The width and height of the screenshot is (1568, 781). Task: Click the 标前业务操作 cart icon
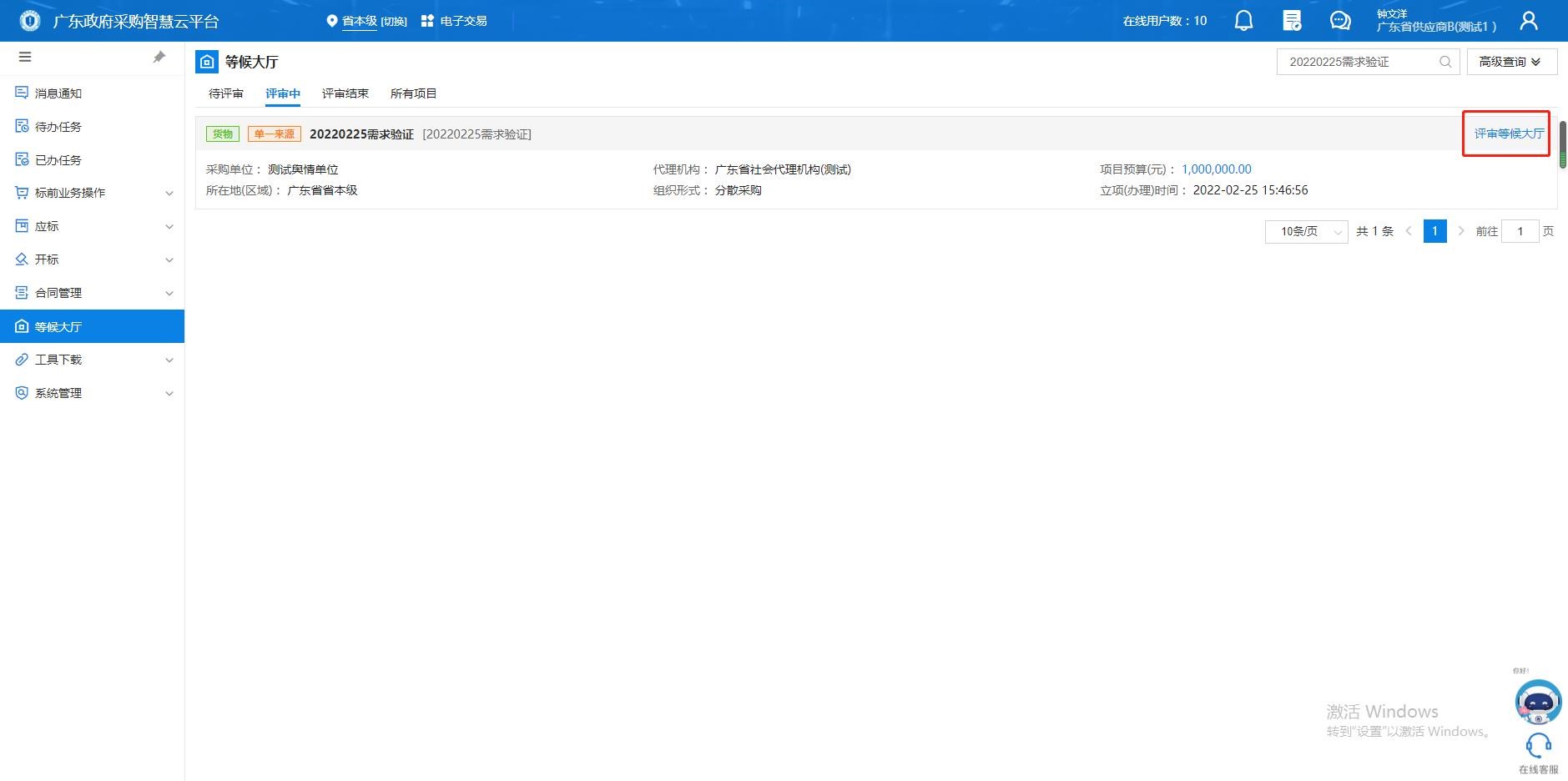pos(22,193)
